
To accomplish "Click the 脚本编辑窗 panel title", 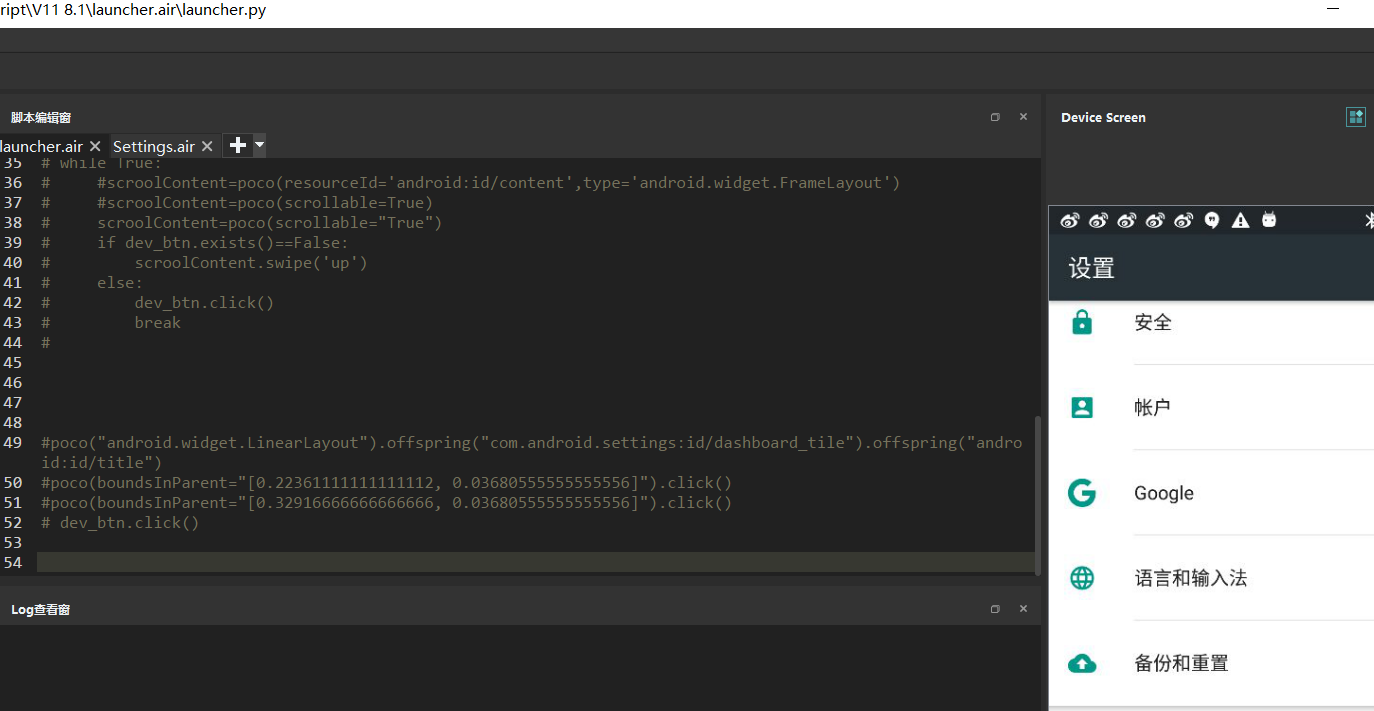I will [x=41, y=117].
